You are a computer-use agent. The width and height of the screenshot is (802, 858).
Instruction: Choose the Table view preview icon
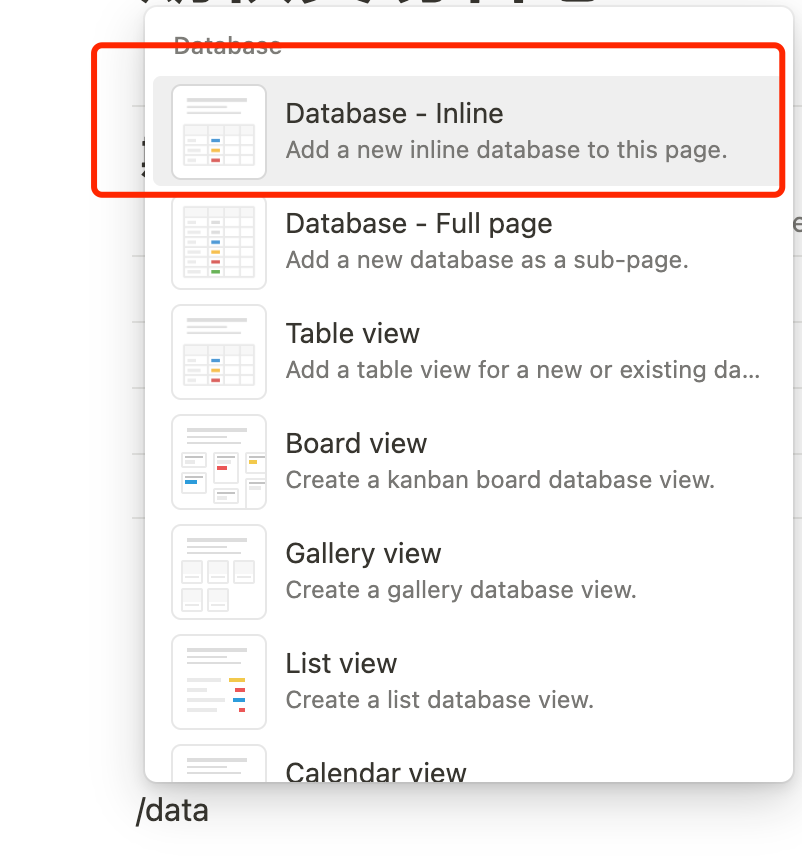pos(219,352)
